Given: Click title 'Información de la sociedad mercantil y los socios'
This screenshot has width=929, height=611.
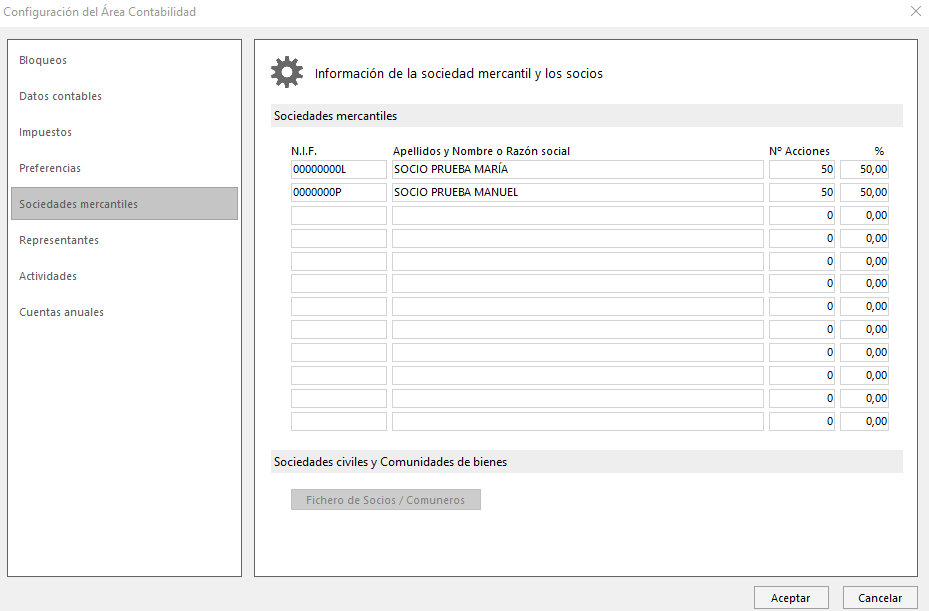Looking at the screenshot, I should tap(459, 73).
